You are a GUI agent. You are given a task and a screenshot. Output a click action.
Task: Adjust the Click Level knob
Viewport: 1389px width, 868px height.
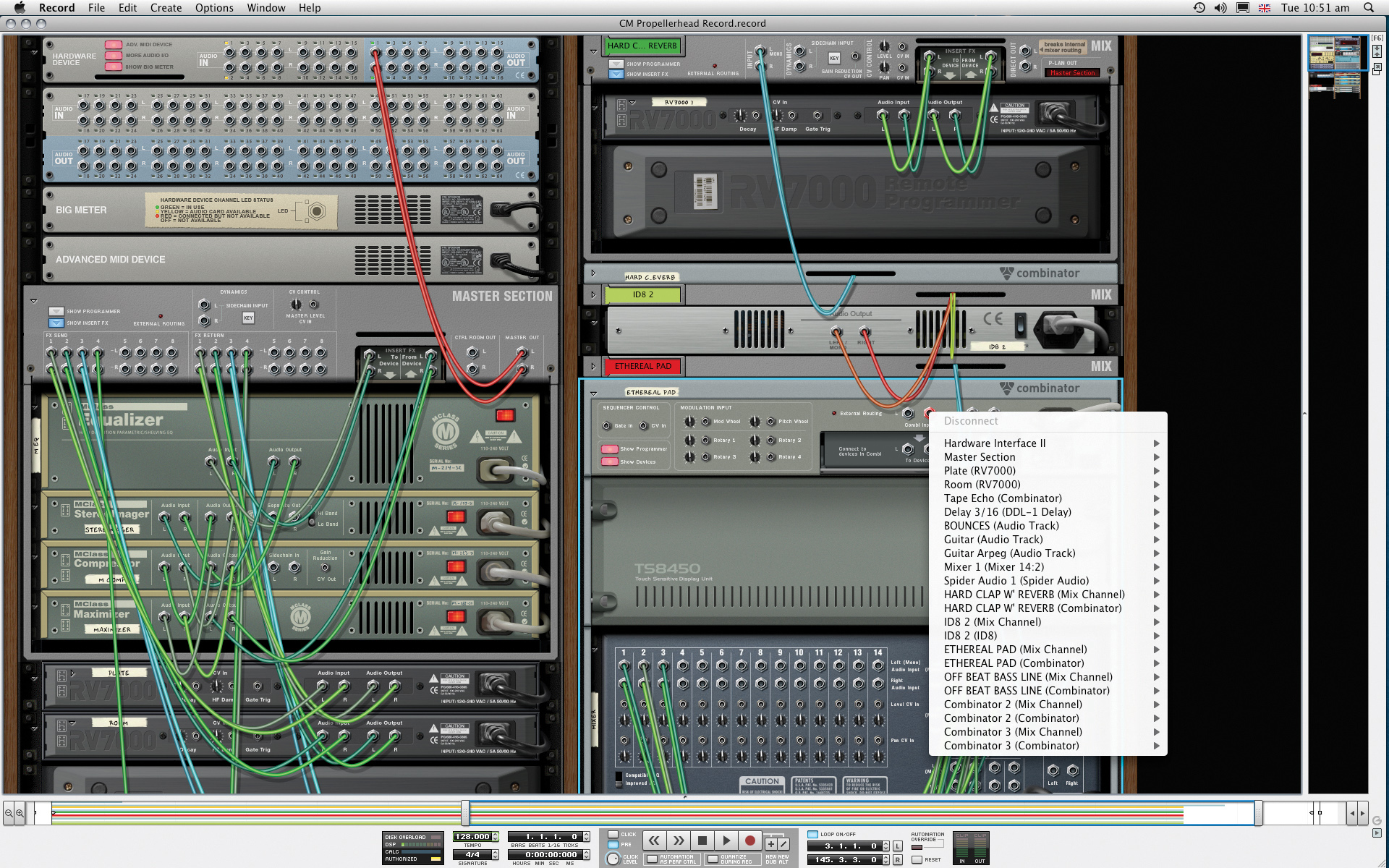point(613,859)
